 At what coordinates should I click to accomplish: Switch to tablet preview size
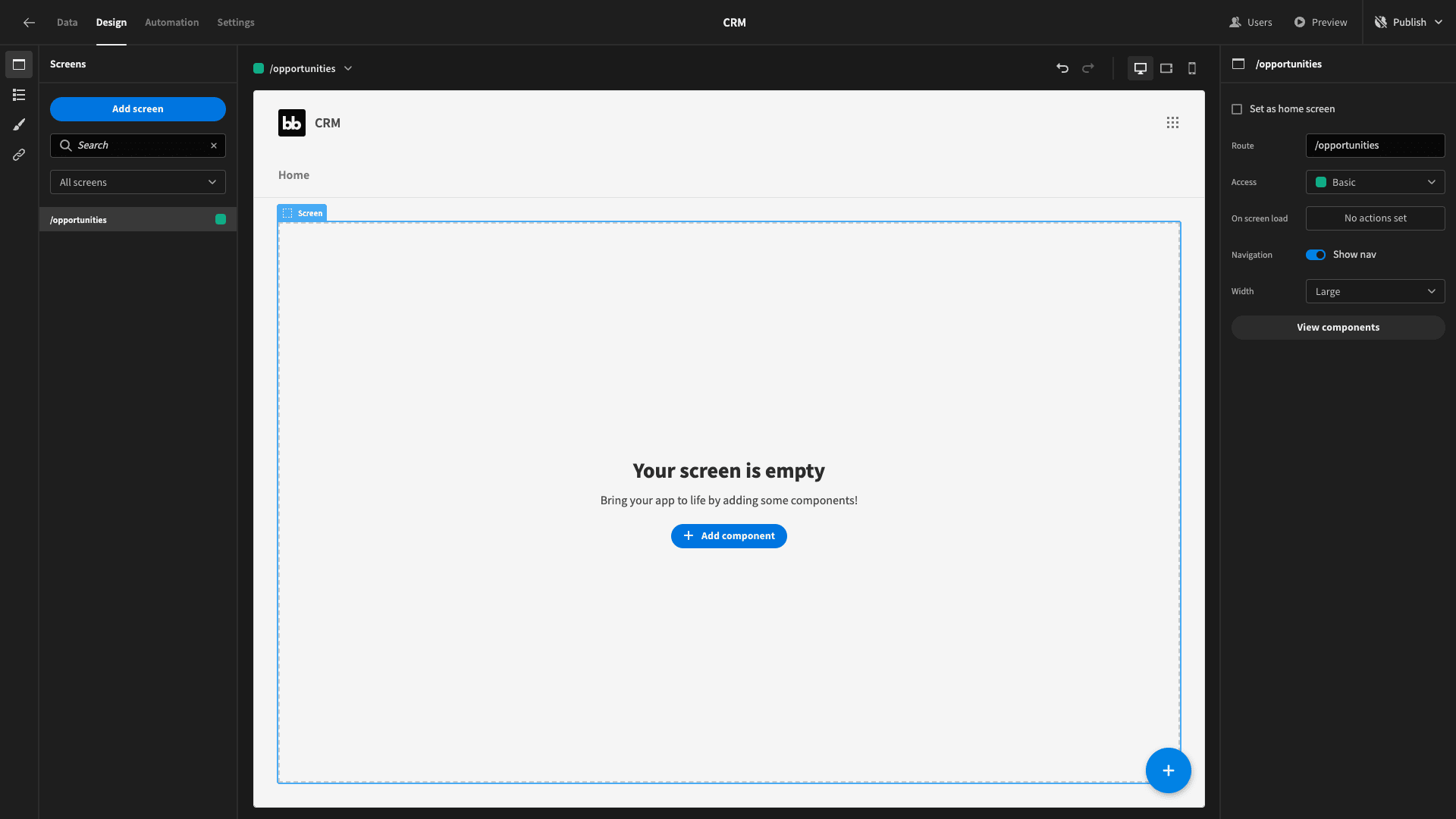click(1166, 68)
